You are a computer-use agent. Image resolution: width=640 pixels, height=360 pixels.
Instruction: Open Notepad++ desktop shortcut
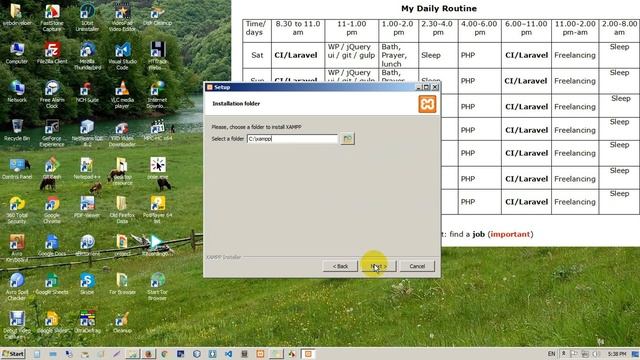click(x=87, y=168)
